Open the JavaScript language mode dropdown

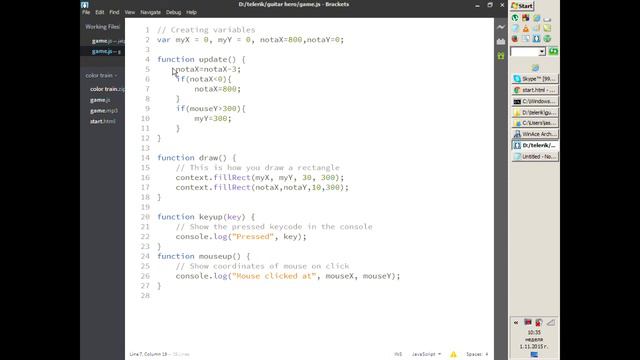click(x=426, y=354)
